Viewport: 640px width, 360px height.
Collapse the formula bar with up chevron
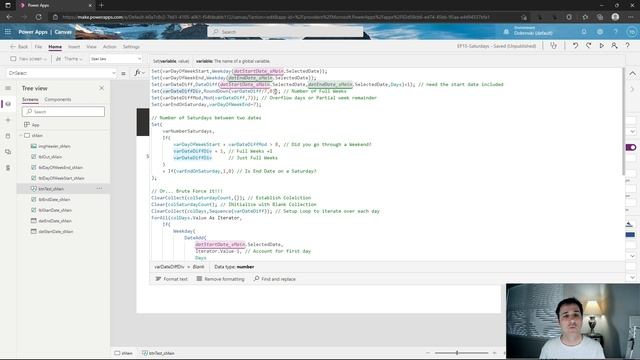632,73
